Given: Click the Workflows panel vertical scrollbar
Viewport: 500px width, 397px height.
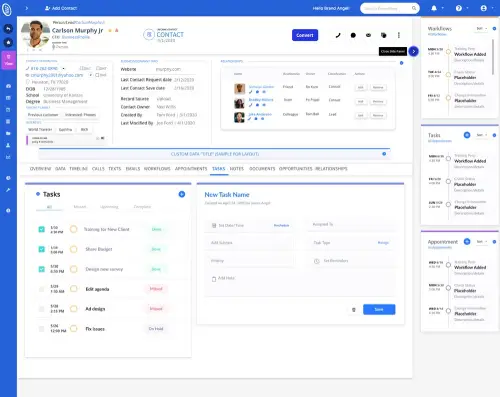Looking at the screenshot, I should click(493, 57).
